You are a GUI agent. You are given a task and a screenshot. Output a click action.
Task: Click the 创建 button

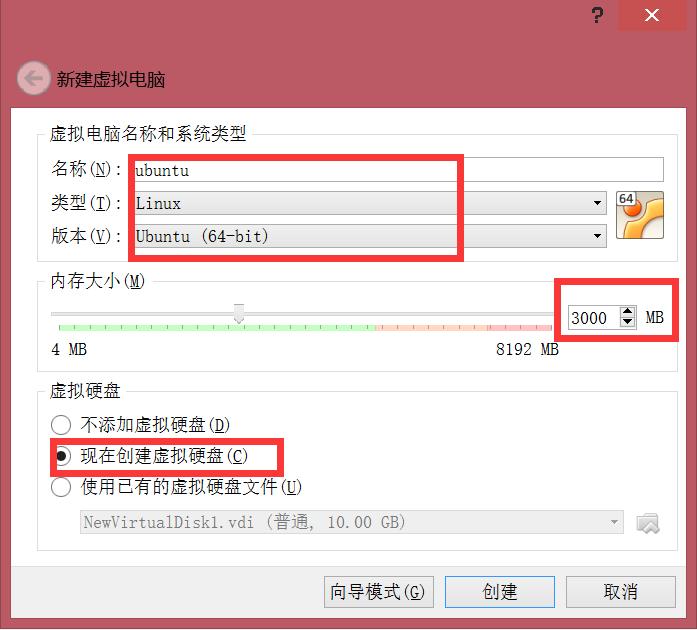pos(500,592)
